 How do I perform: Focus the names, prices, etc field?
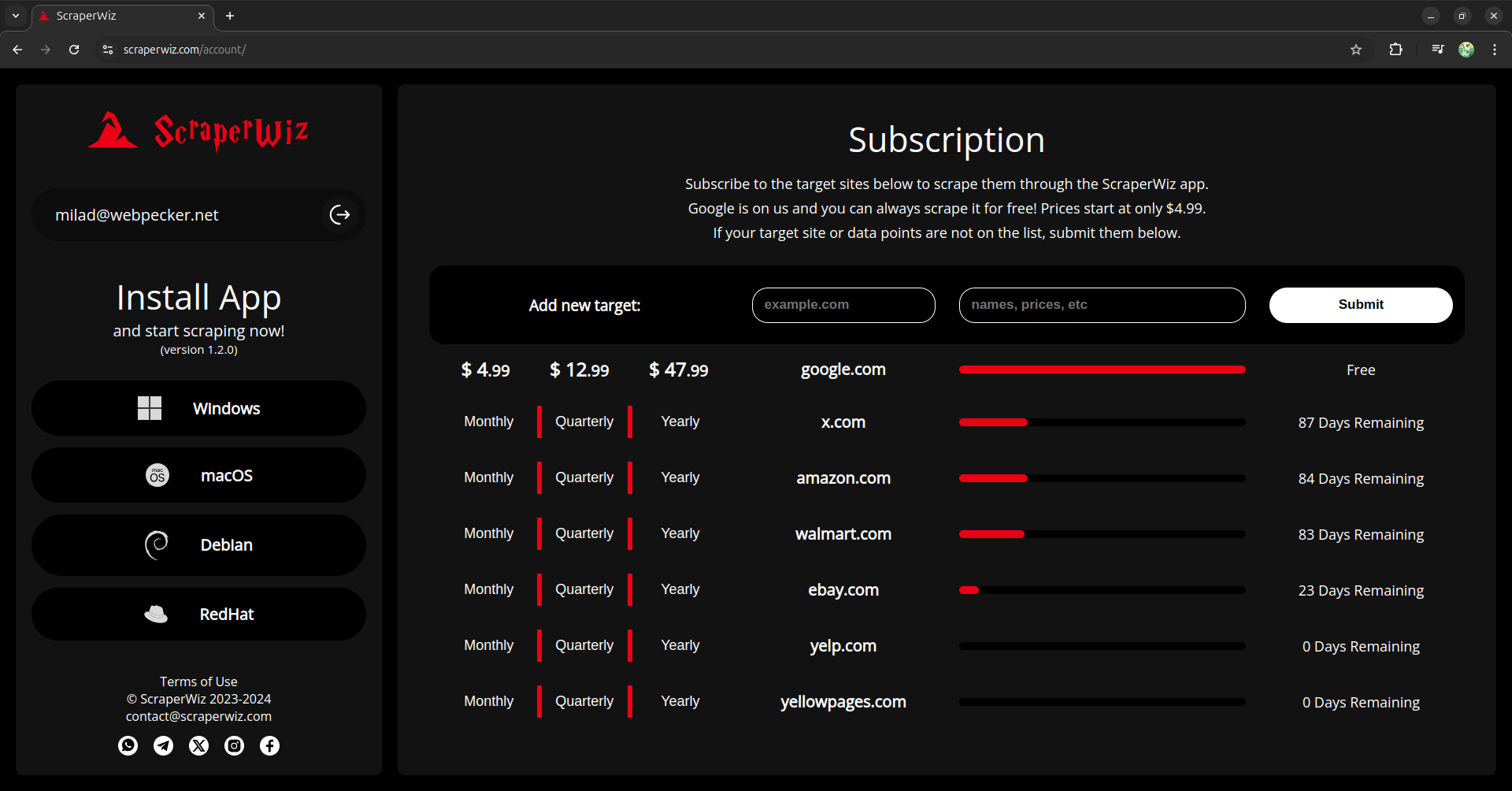coord(1102,305)
